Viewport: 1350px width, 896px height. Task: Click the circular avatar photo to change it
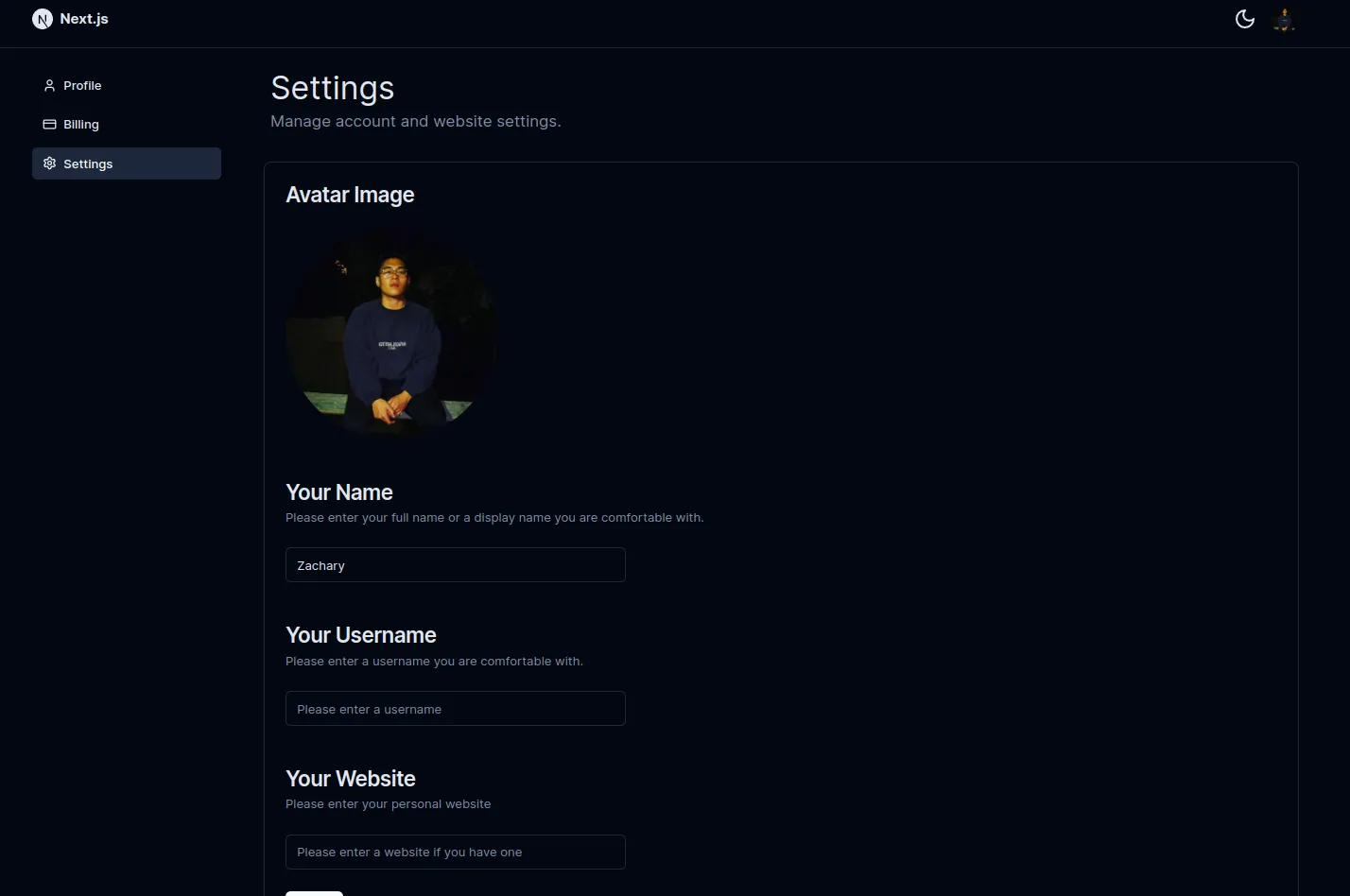coord(390,332)
